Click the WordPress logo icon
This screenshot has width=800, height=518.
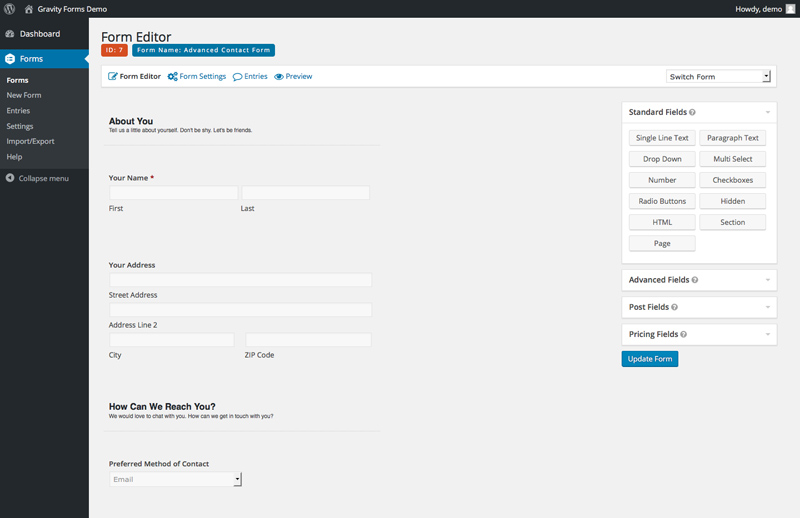point(9,9)
